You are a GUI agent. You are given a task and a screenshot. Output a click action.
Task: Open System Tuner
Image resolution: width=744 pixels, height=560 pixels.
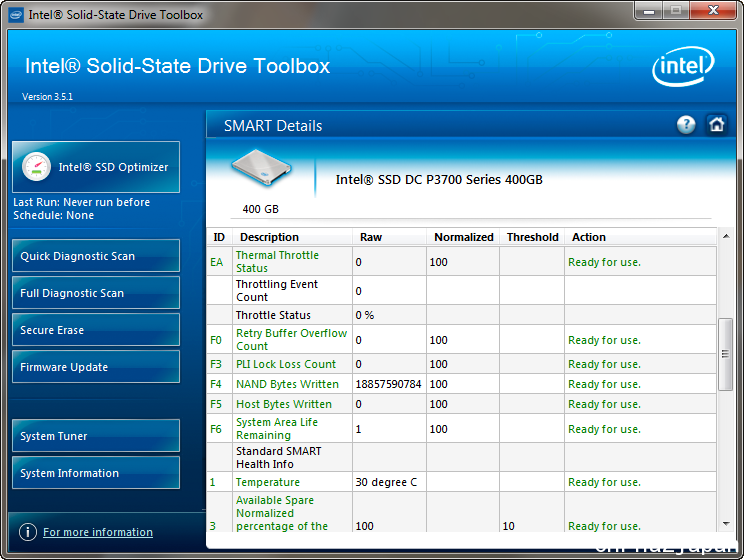pyautogui.click(x=96, y=436)
